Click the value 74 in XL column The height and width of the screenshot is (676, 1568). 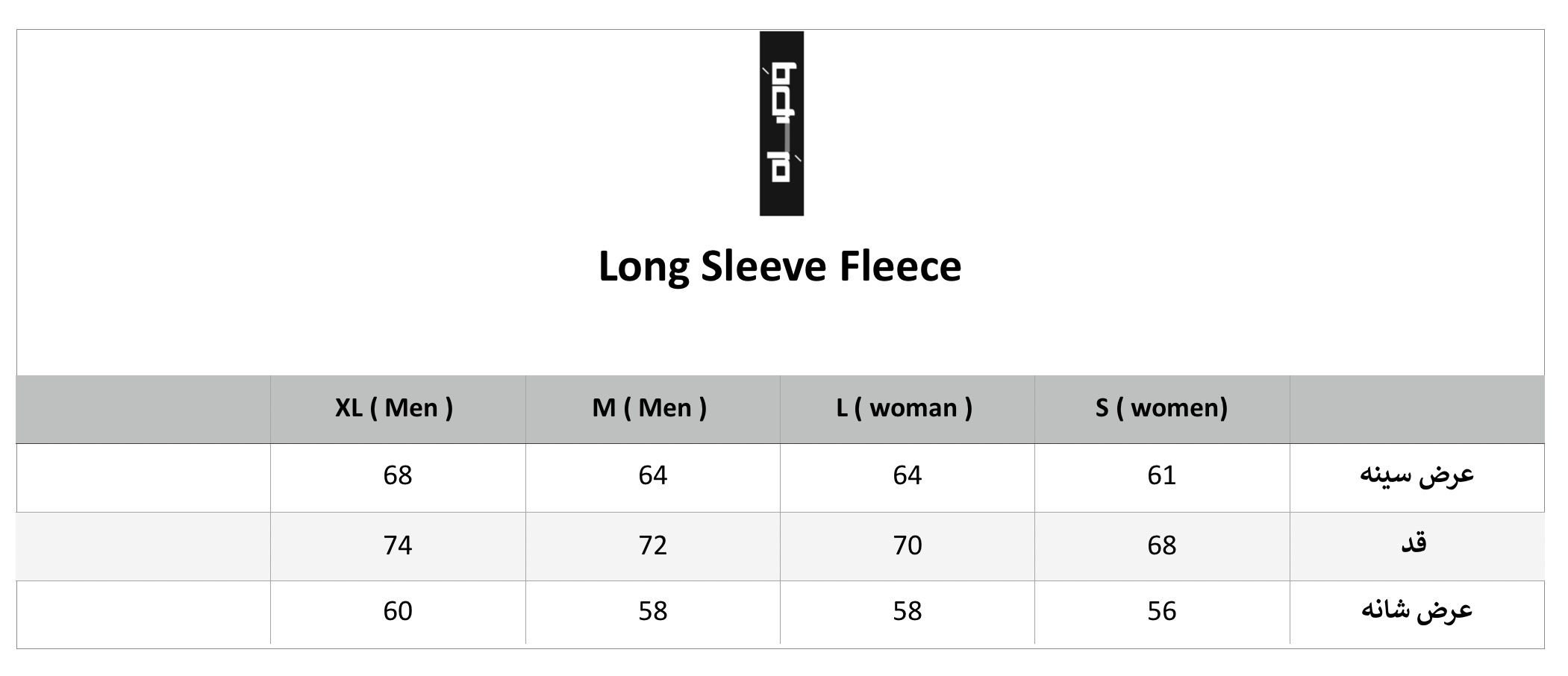coord(398,545)
